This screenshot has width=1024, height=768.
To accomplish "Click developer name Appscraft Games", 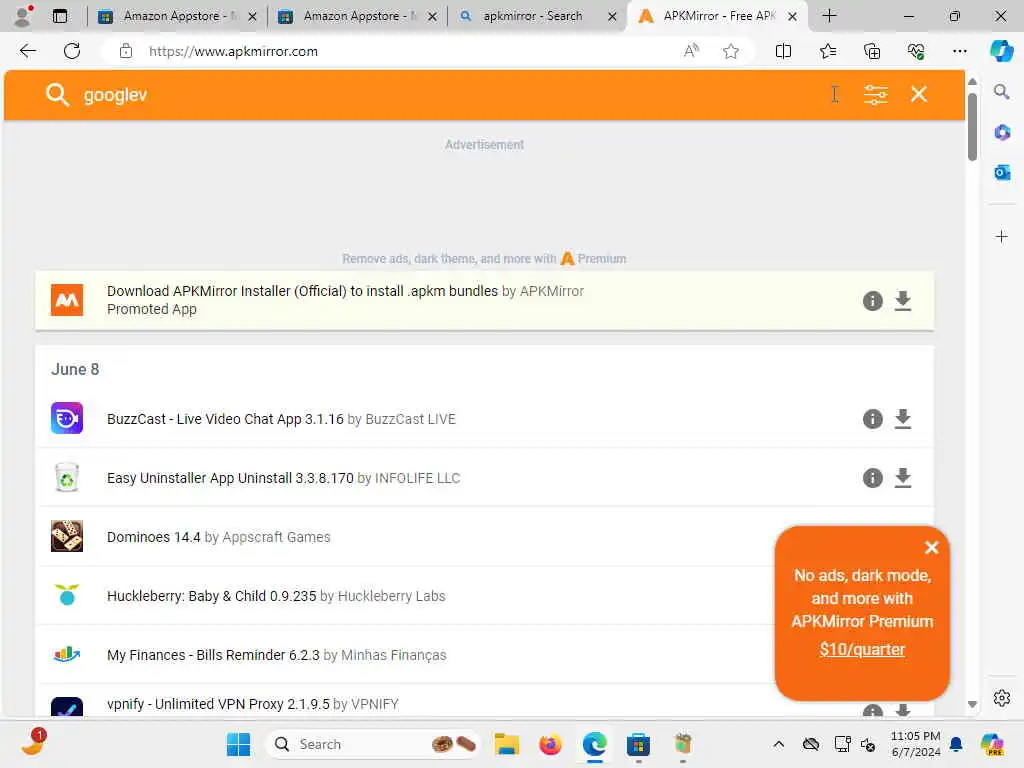I will tap(276, 537).
